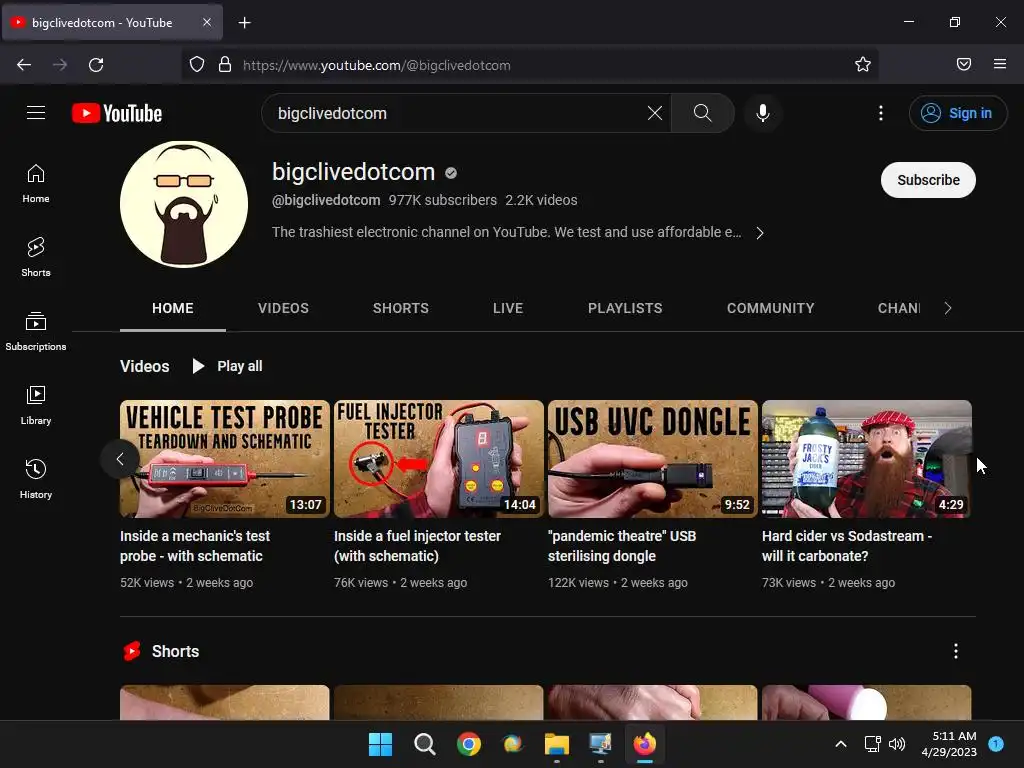
Task: Open Shorts from the sidebar
Action: 36,257
